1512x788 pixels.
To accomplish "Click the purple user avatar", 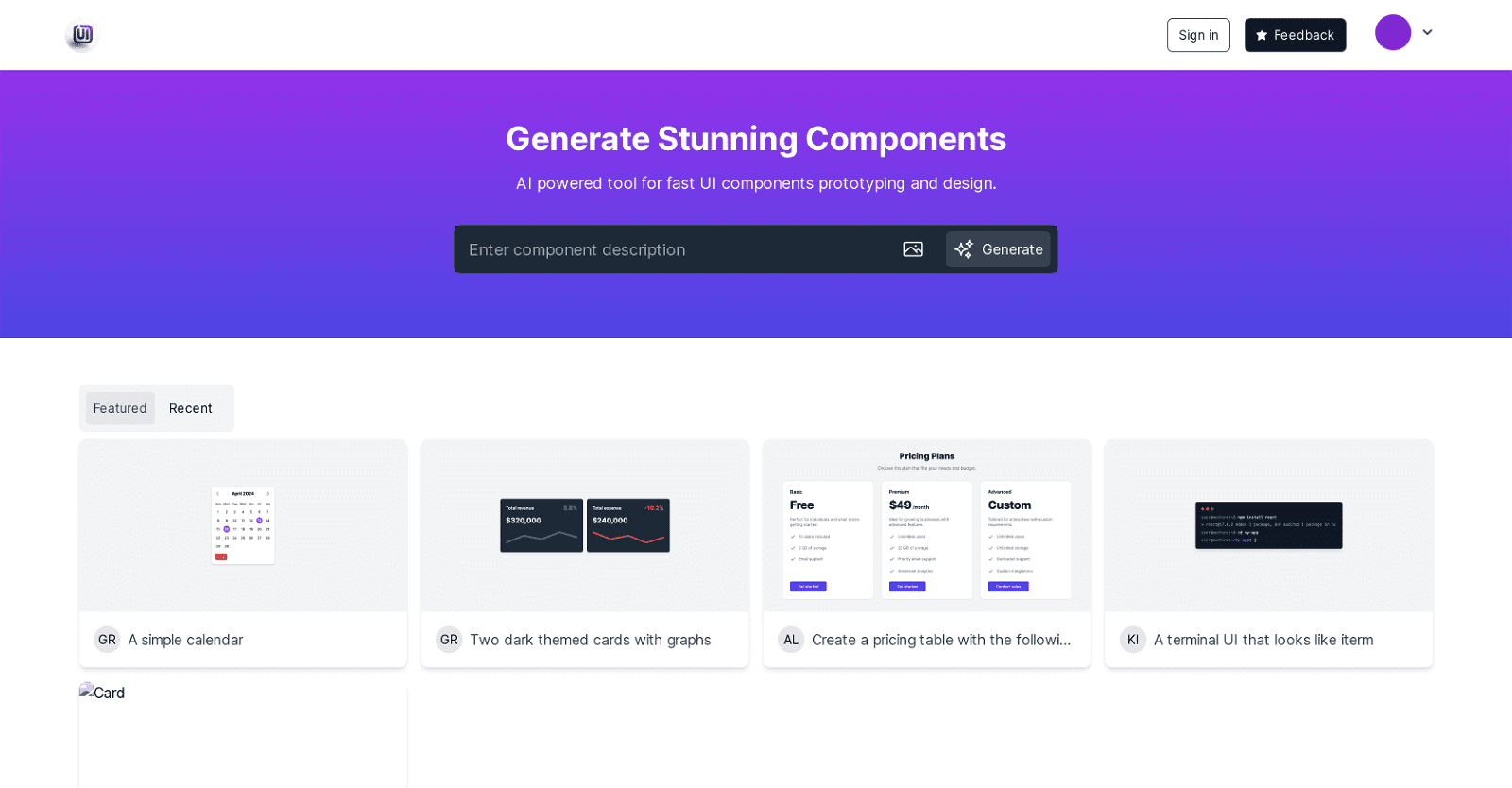I will pos(1392,33).
